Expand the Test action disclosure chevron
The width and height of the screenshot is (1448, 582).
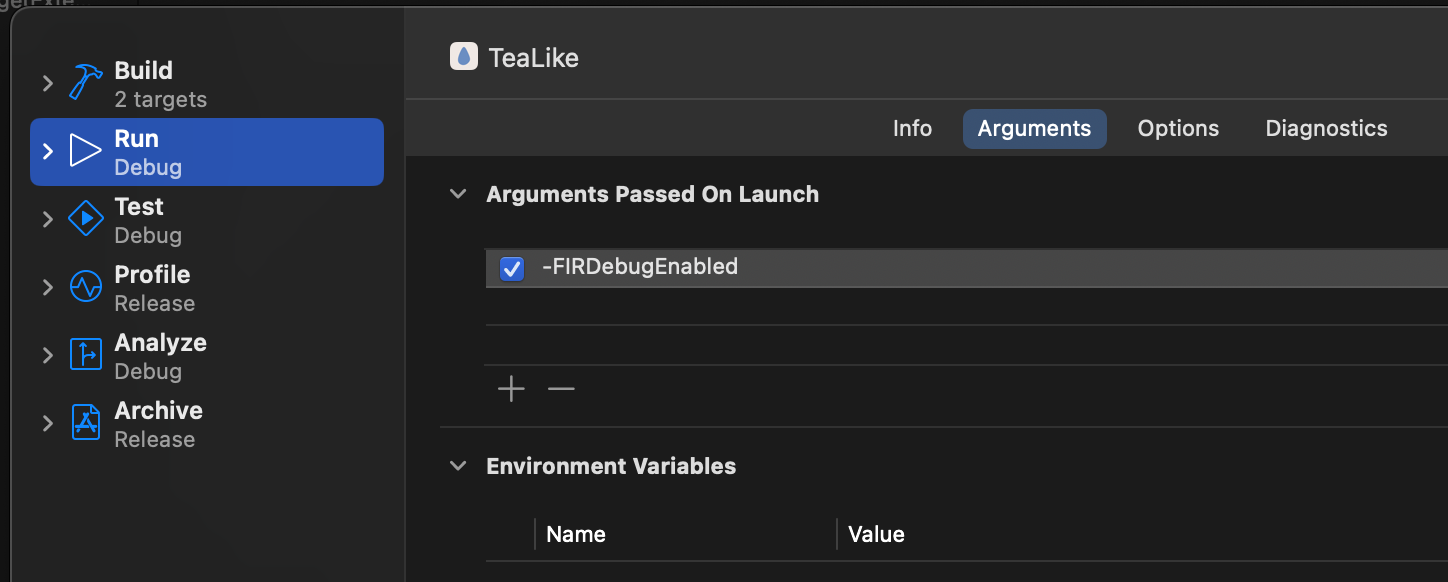(x=47, y=219)
